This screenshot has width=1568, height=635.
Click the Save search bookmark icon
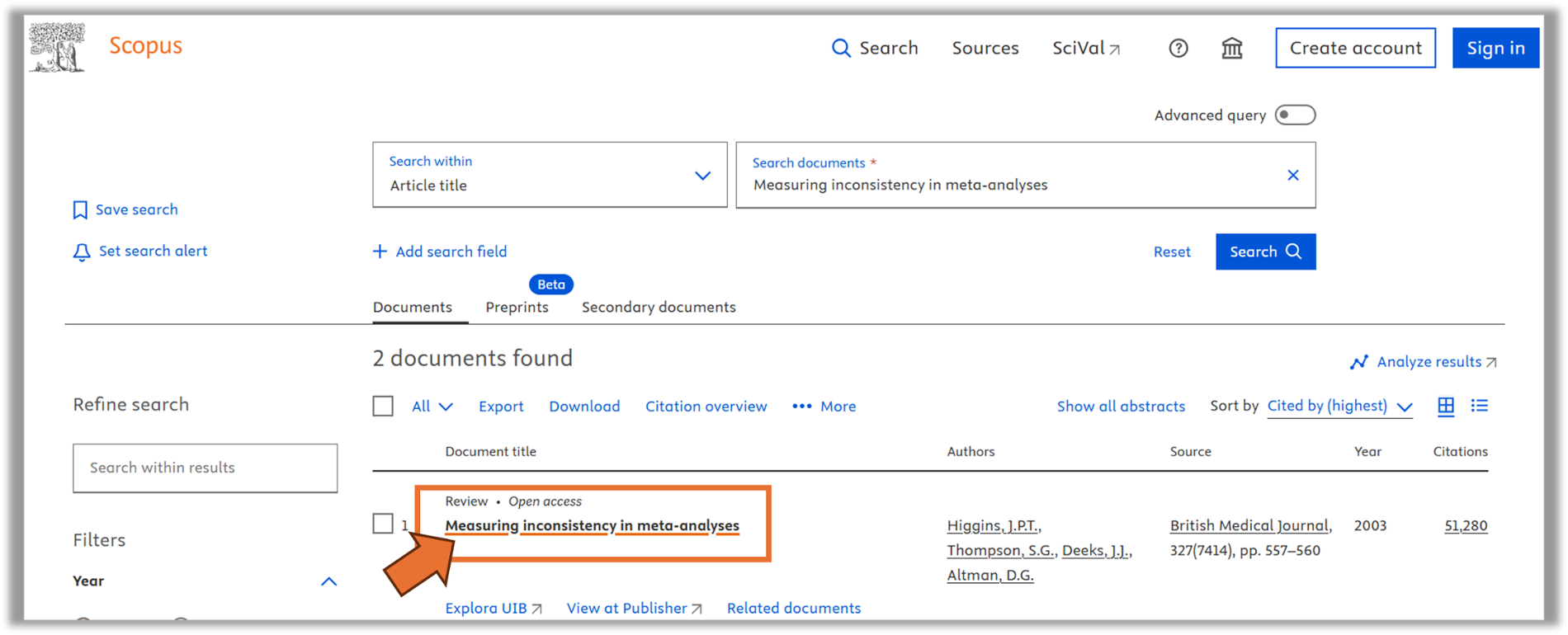[x=80, y=210]
